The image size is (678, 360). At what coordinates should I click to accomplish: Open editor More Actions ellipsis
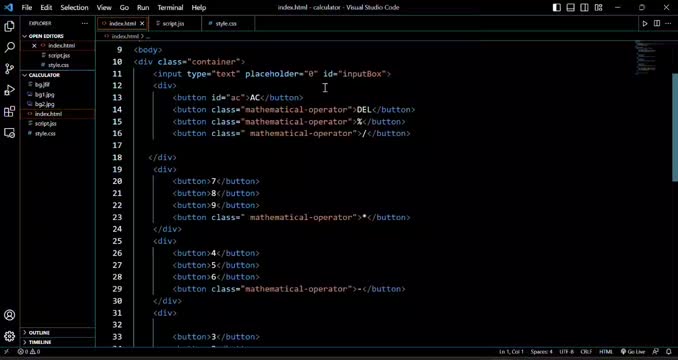coord(668,23)
